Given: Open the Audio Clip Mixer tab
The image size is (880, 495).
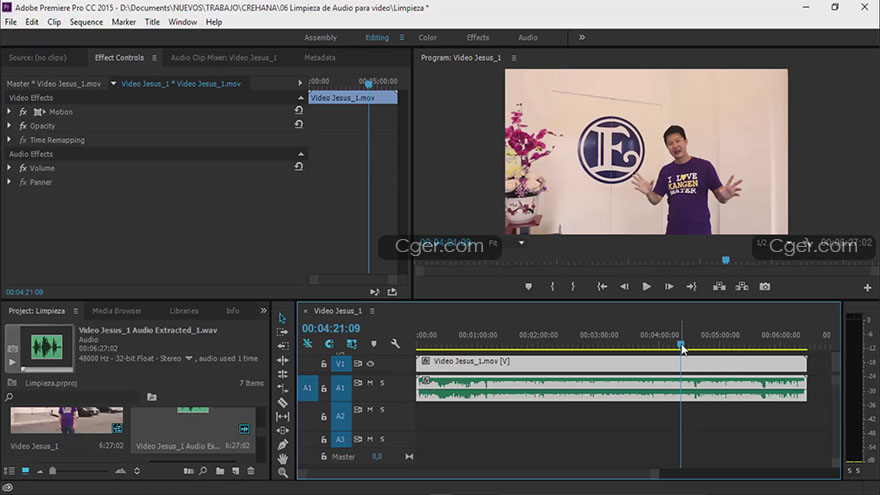Looking at the screenshot, I should coord(223,58).
